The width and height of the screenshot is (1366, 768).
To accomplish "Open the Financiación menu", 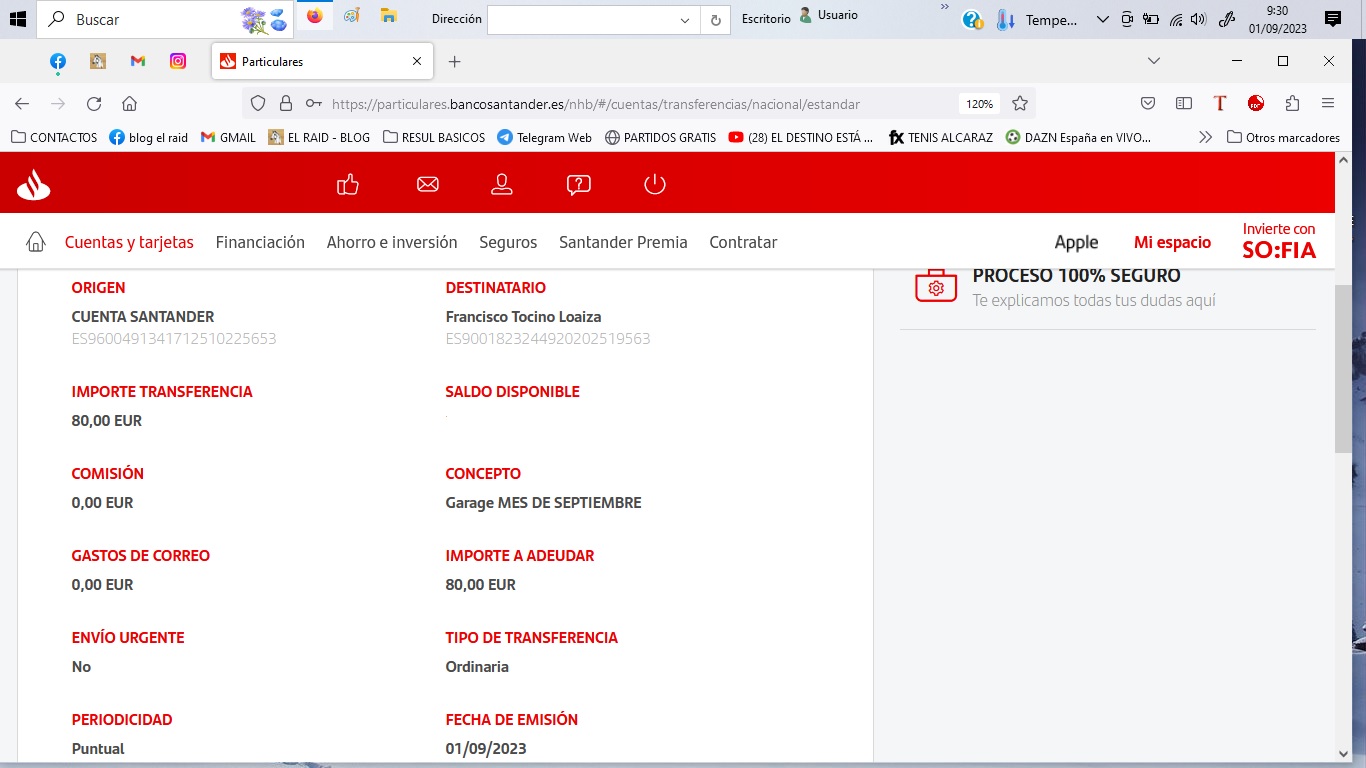I will [260, 242].
